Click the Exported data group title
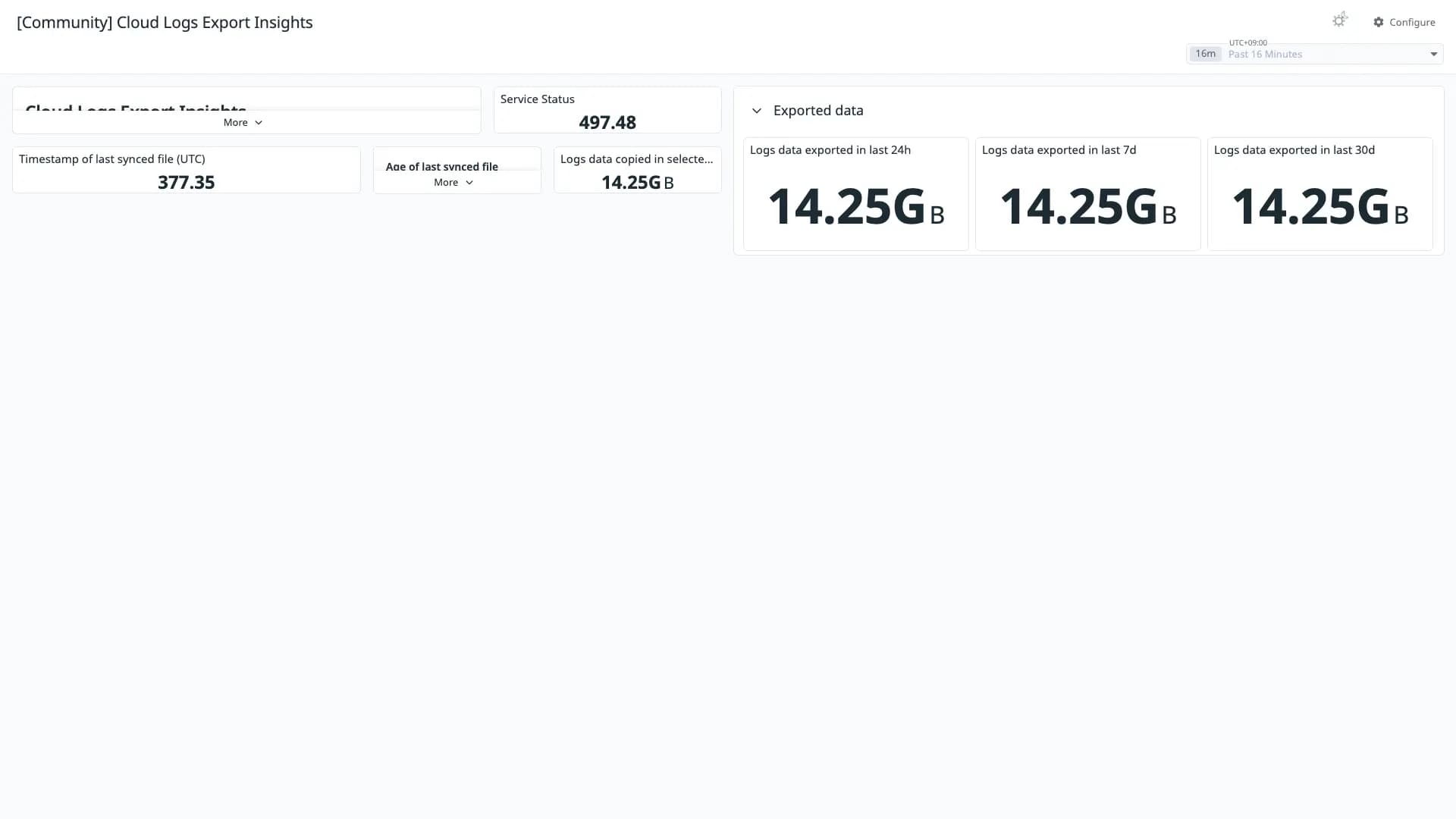Image resolution: width=1456 pixels, height=819 pixels. (x=818, y=111)
